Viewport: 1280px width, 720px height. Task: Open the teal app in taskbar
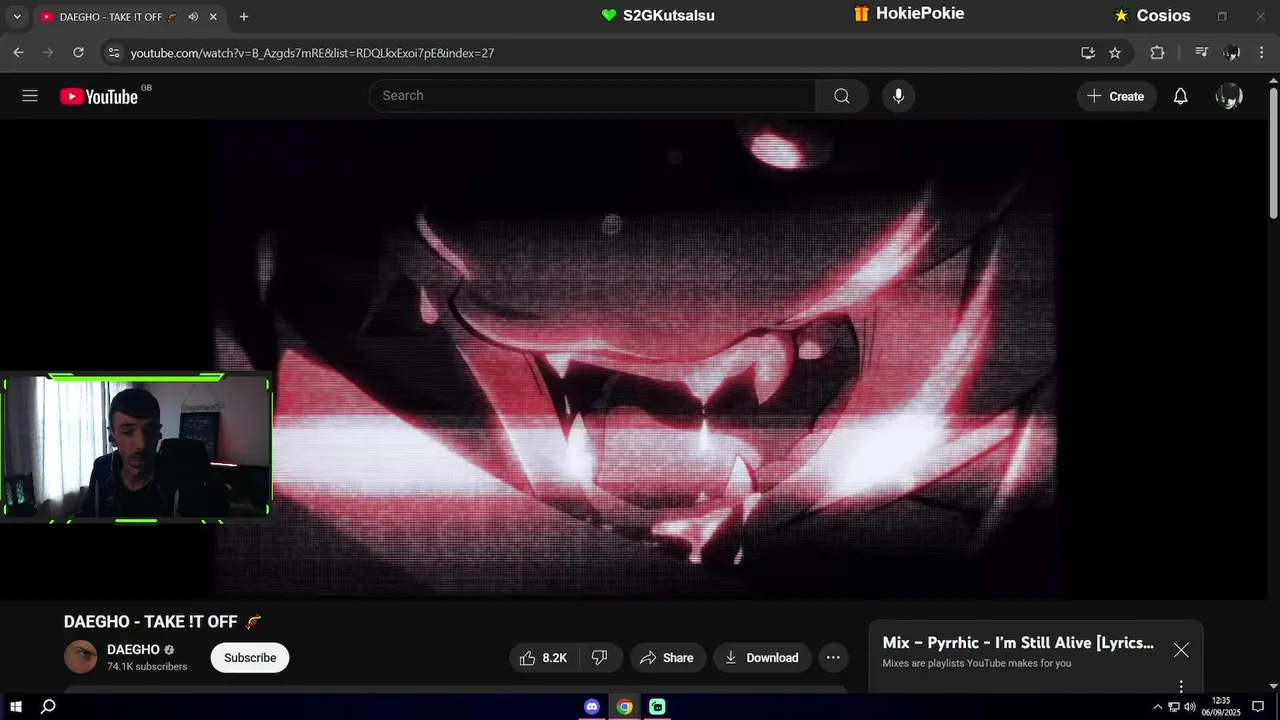(657, 707)
